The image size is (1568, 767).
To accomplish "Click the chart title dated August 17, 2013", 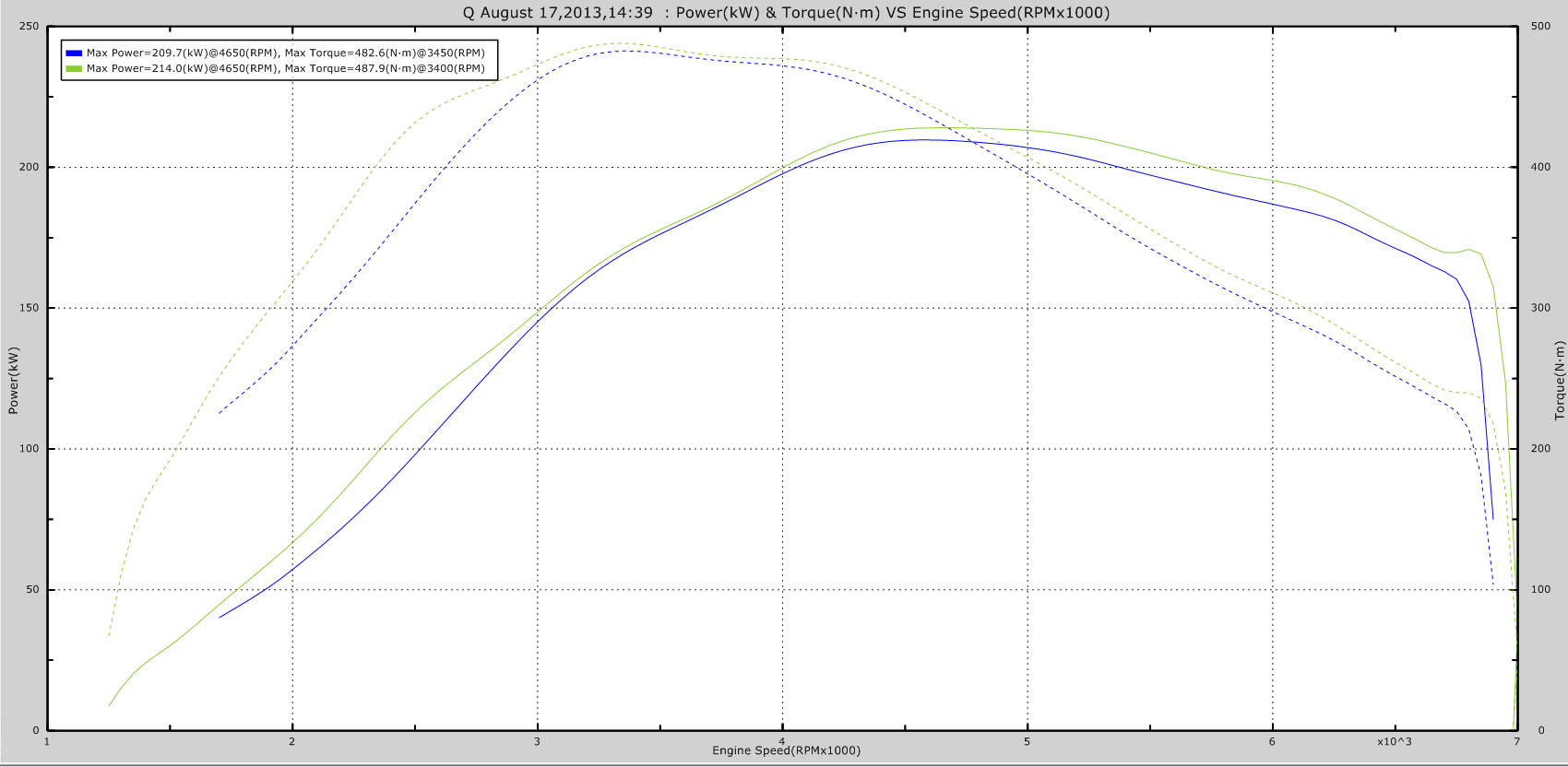I will click(x=786, y=13).
